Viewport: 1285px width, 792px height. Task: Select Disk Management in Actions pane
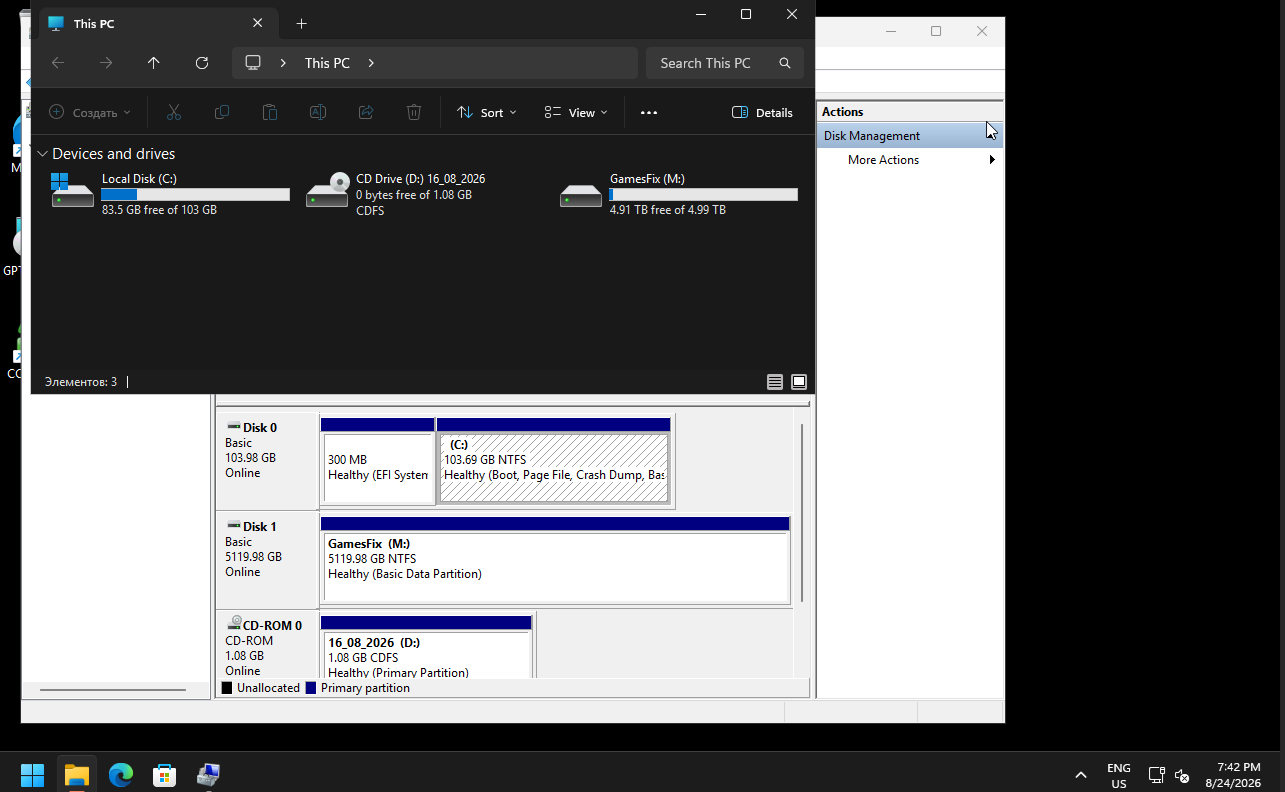click(x=910, y=136)
